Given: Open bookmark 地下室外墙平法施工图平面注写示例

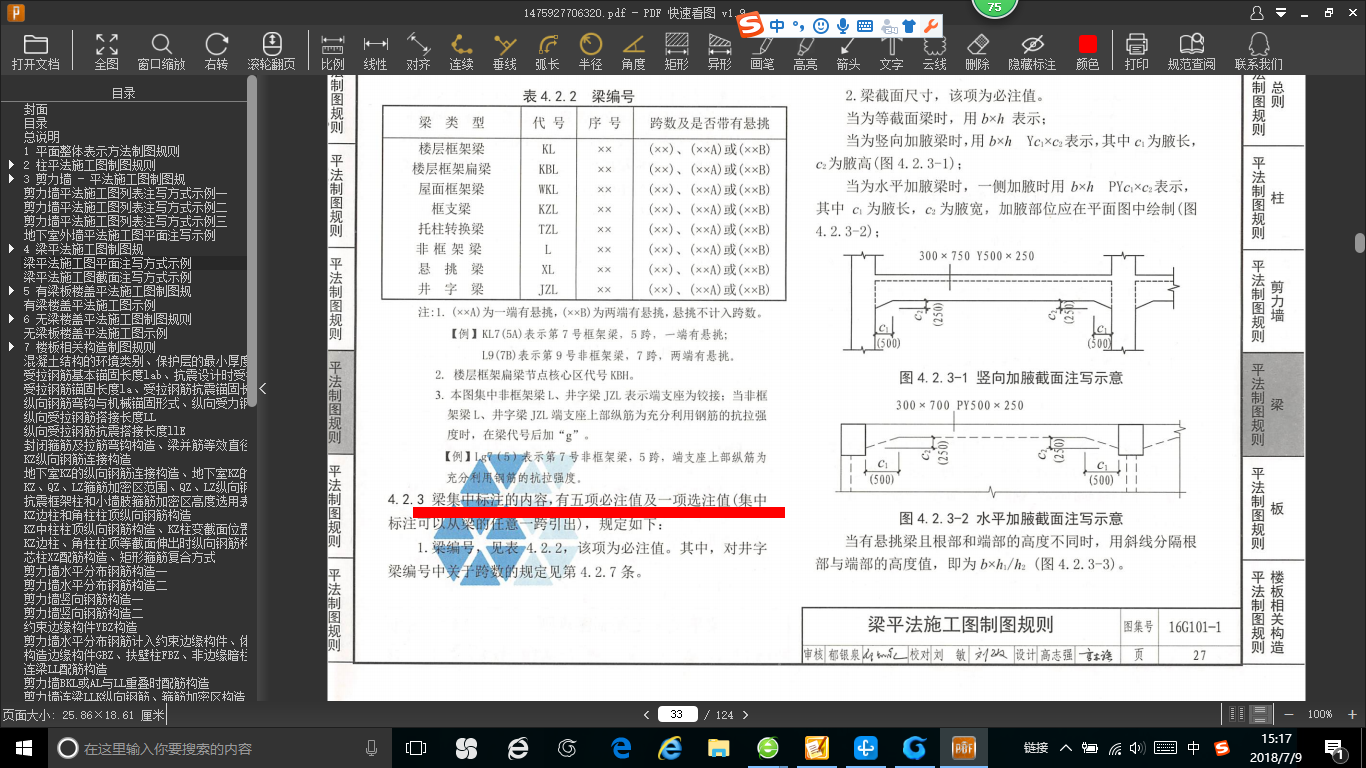Looking at the screenshot, I should [120, 235].
